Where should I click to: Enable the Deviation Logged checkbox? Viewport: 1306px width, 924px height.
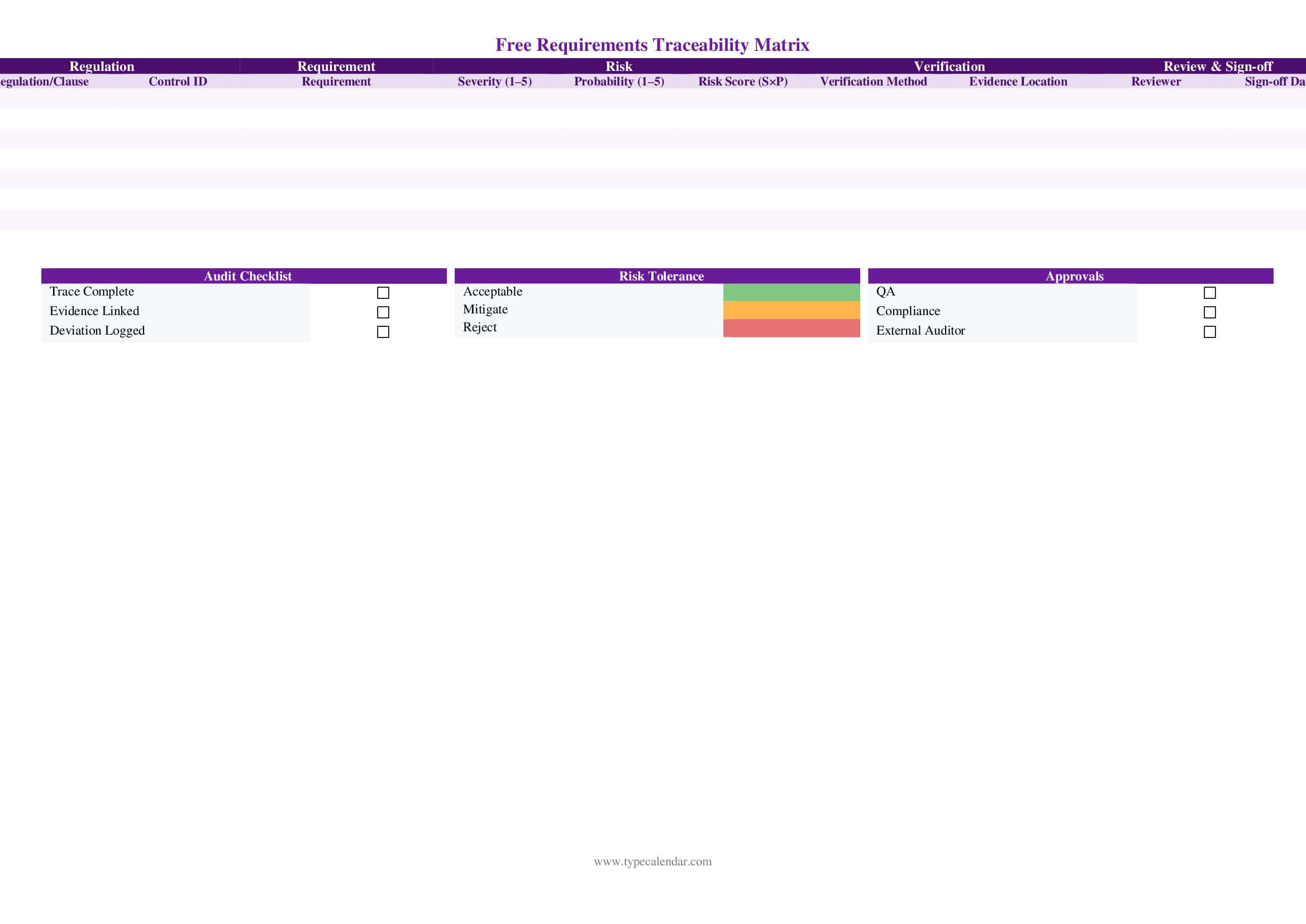(x=383, y=332)
